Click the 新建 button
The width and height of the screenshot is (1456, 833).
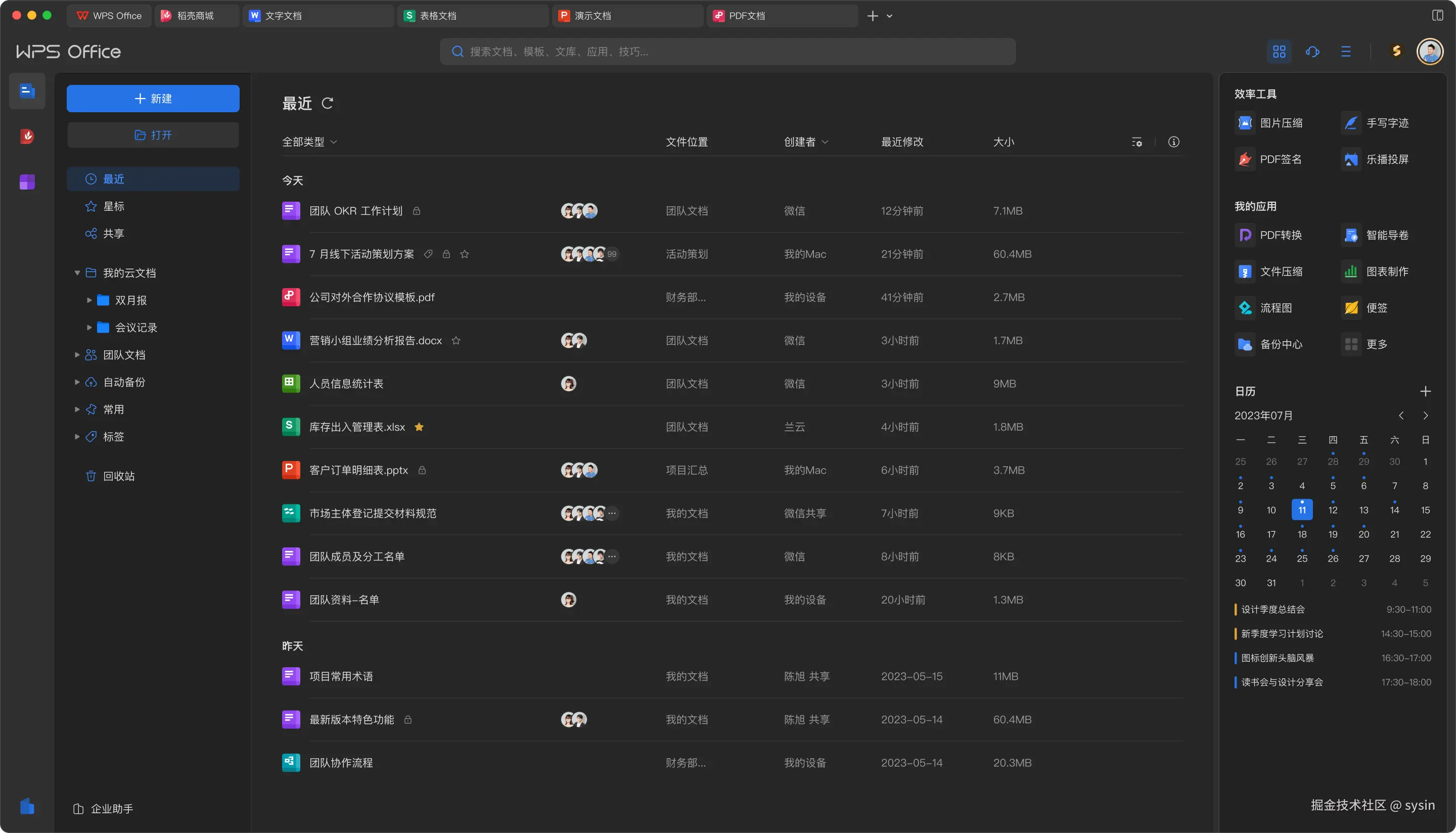[x=153, y=99]
